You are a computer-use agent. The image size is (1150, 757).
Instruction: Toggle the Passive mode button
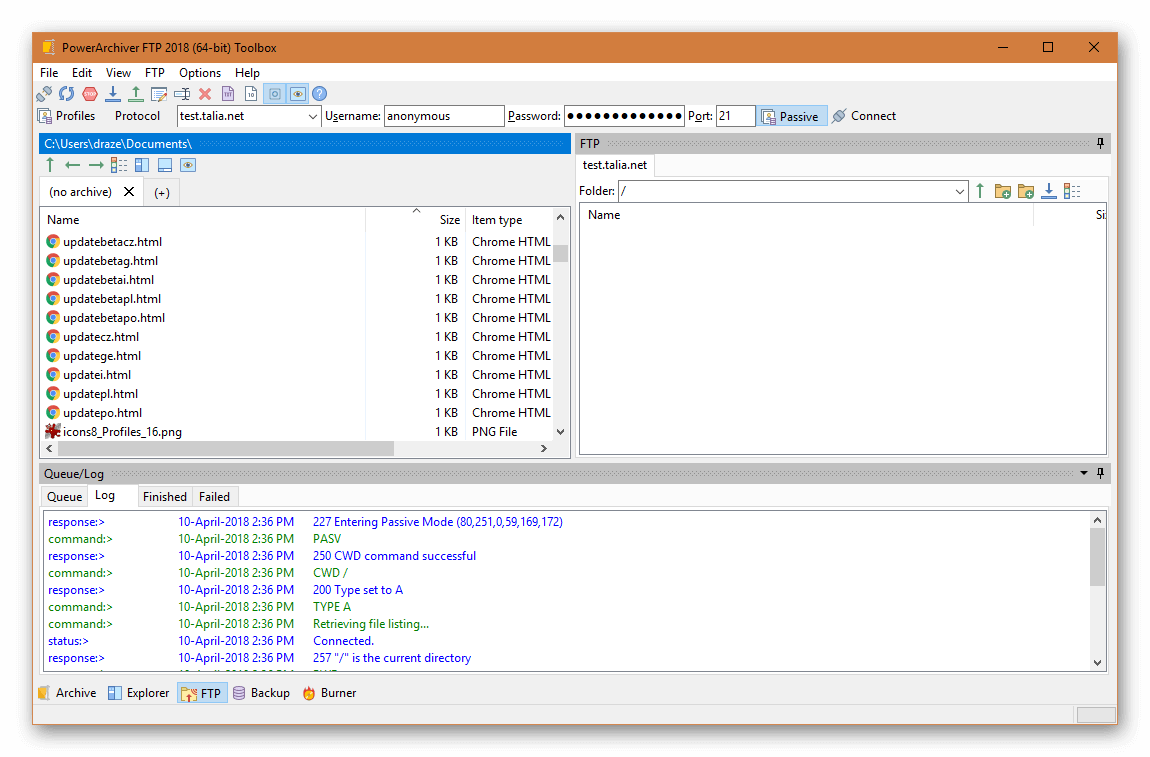[x=791, y=116]
